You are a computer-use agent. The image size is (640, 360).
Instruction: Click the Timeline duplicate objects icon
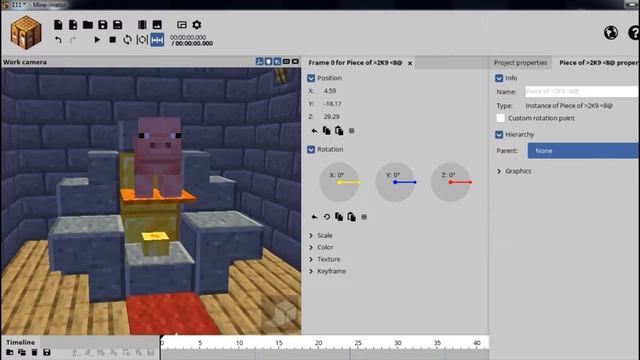22,352
